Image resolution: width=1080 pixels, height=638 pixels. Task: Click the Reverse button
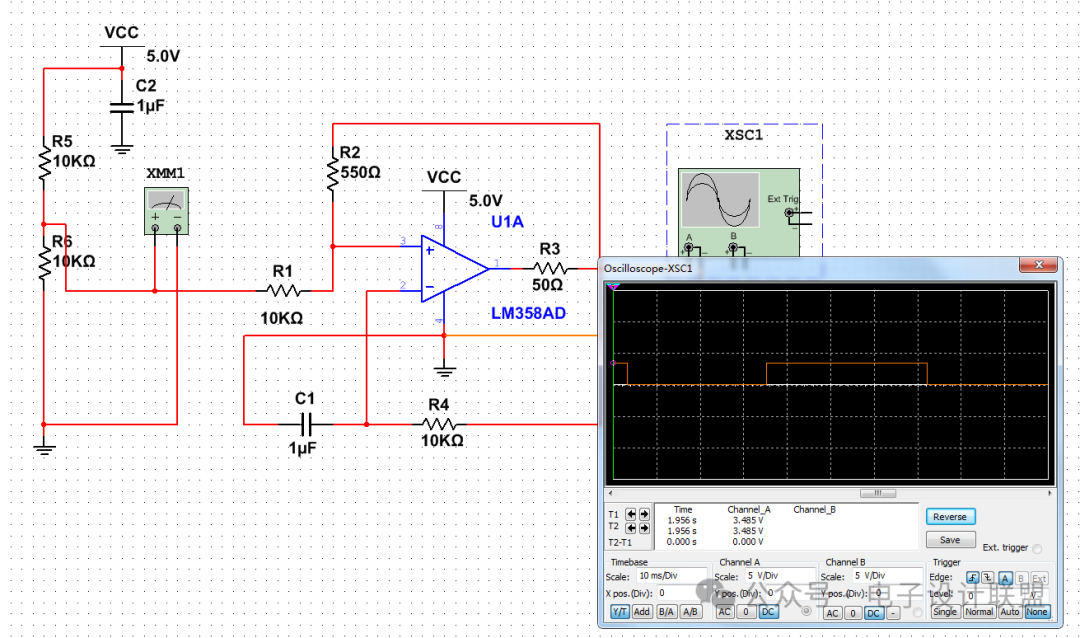(950, 517)
